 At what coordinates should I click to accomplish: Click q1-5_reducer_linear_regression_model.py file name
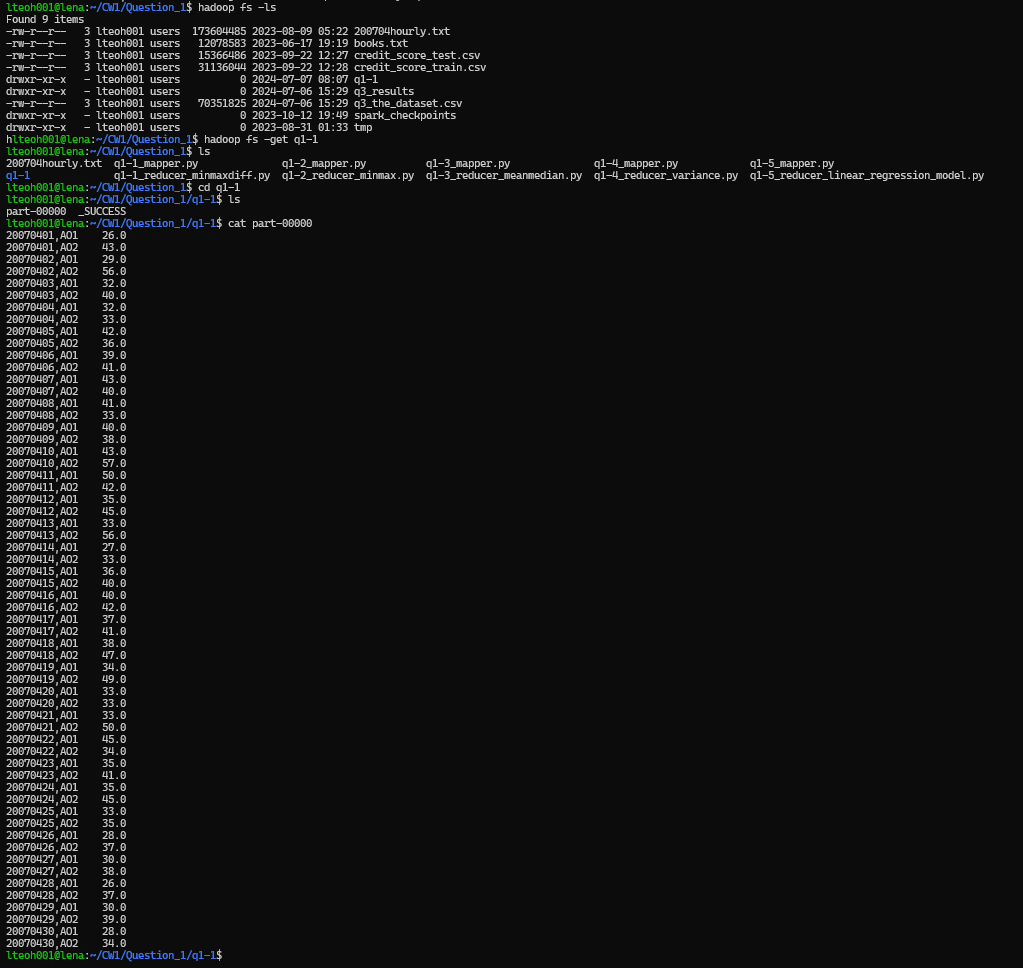point(866,175)
